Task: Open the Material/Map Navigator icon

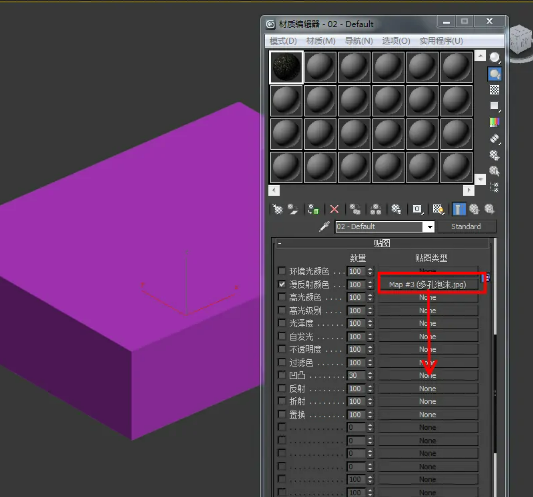Action: pyautogui.click(x=495, y=187)
